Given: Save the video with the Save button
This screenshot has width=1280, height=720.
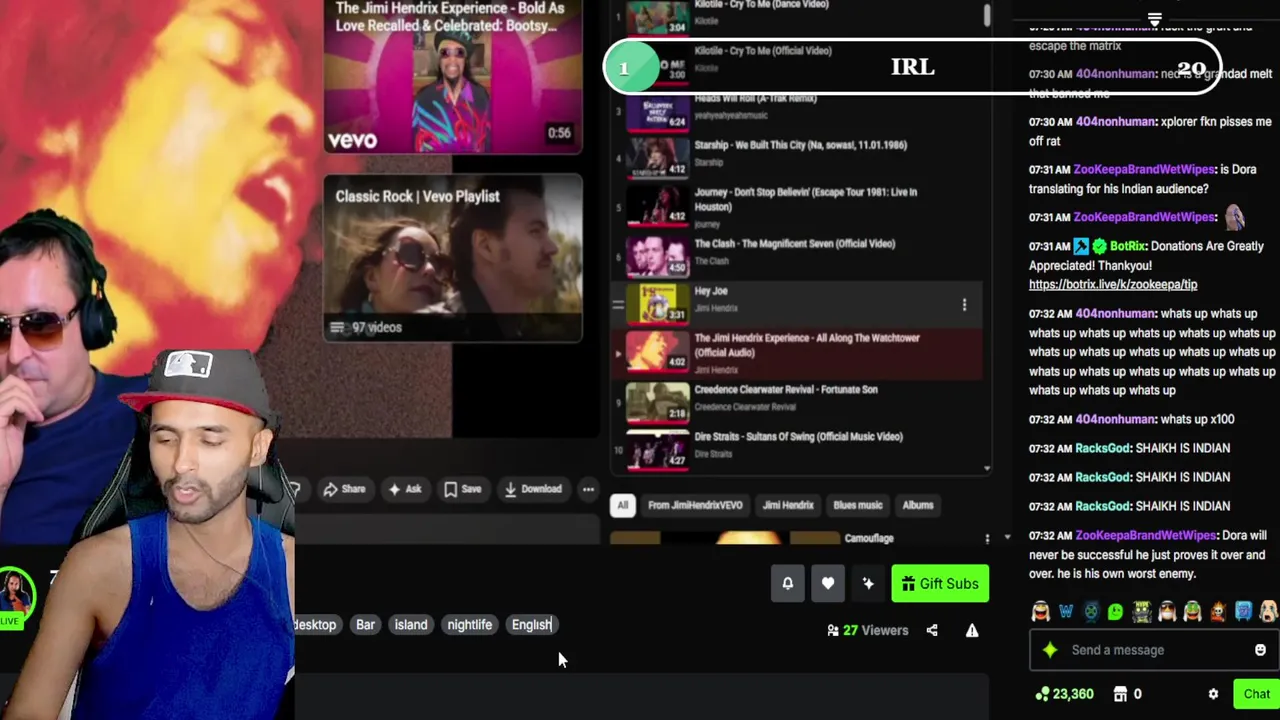Looking at the screenshot, I should 462,489.
